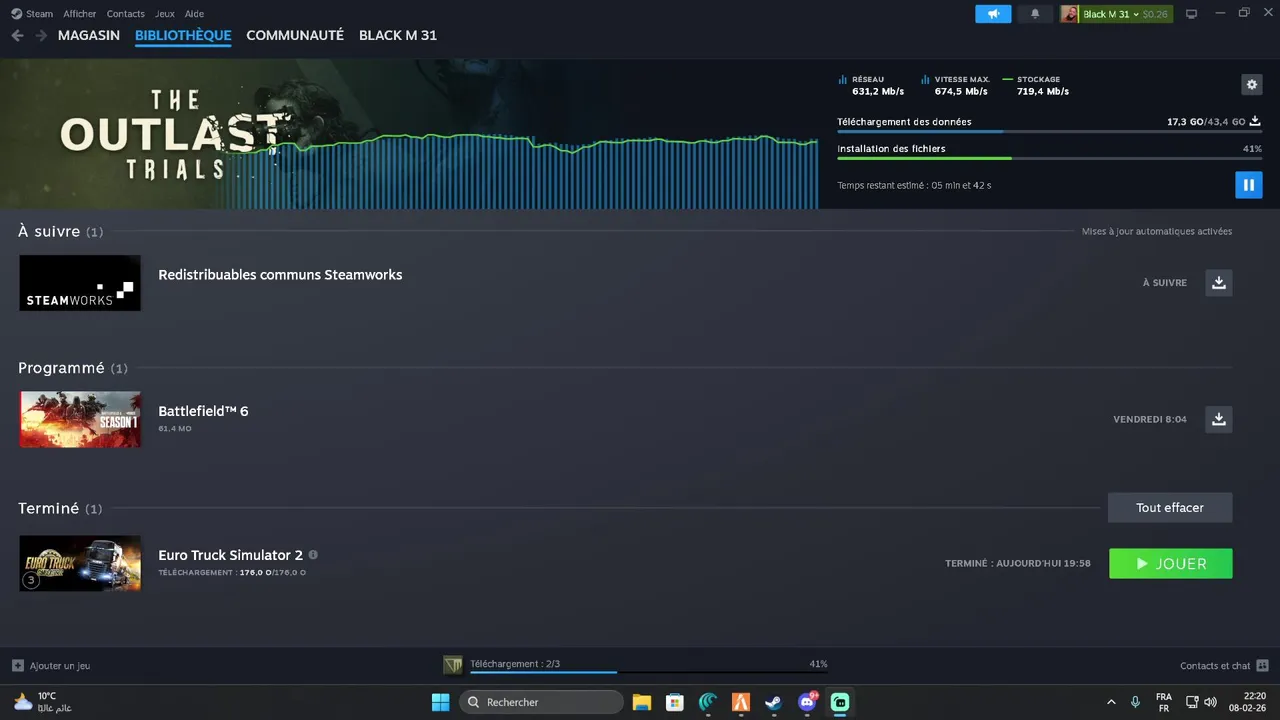Click Mises à jour automatiques activées text
This screenshot has width=1280, height=720.
tap(1157, 231)
